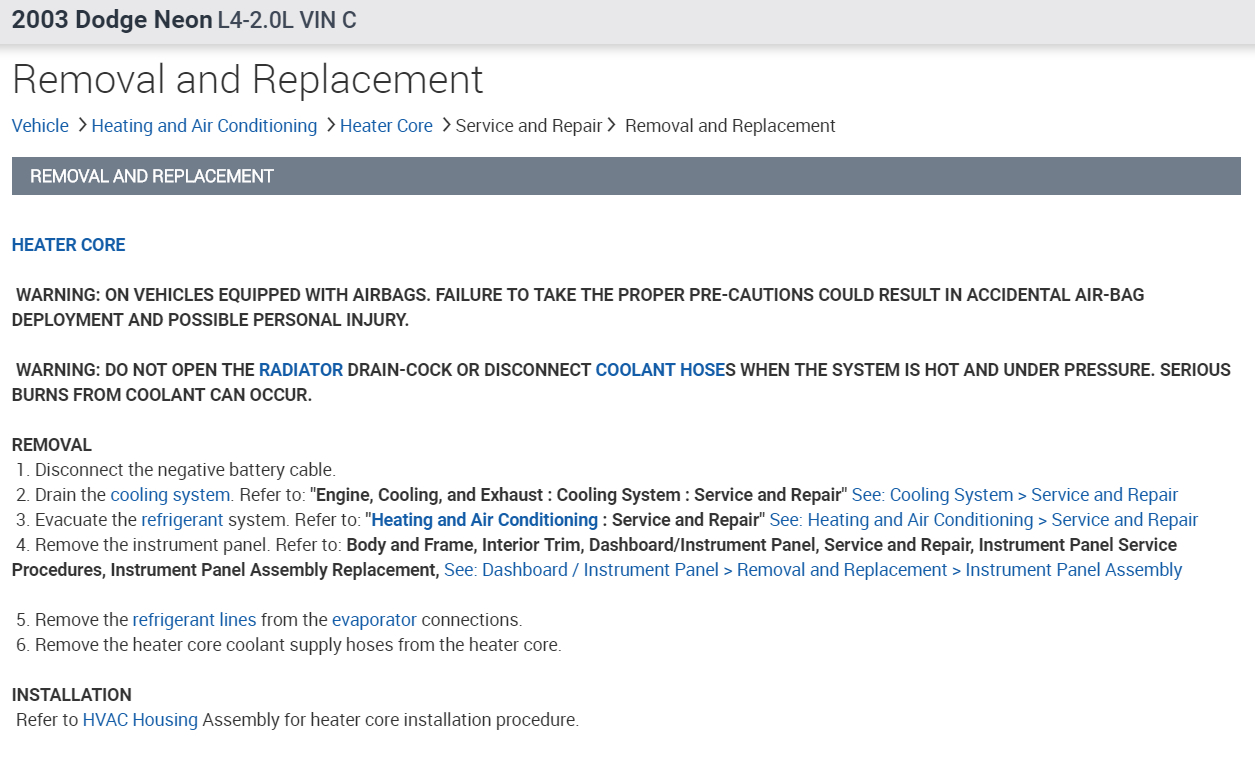
Task: Open See: Cooling System > Service and Repair
Action: coord(1014,495)
